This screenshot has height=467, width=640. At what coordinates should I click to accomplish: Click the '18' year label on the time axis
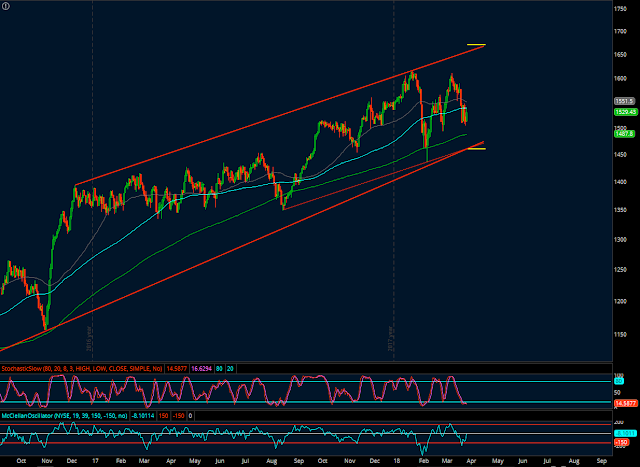pos(397,461)
